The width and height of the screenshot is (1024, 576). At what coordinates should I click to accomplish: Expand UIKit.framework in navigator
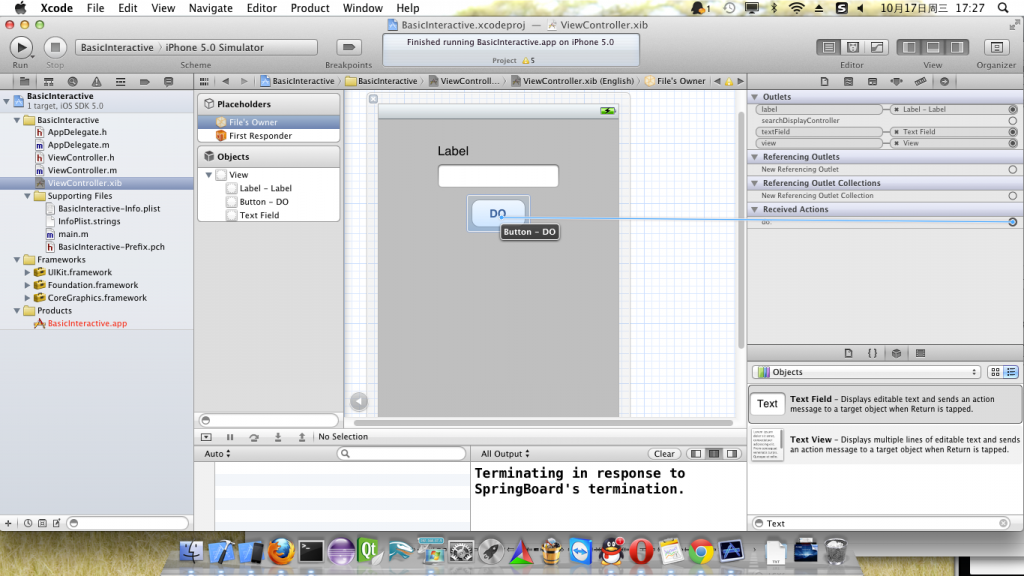tap(27, 272)
